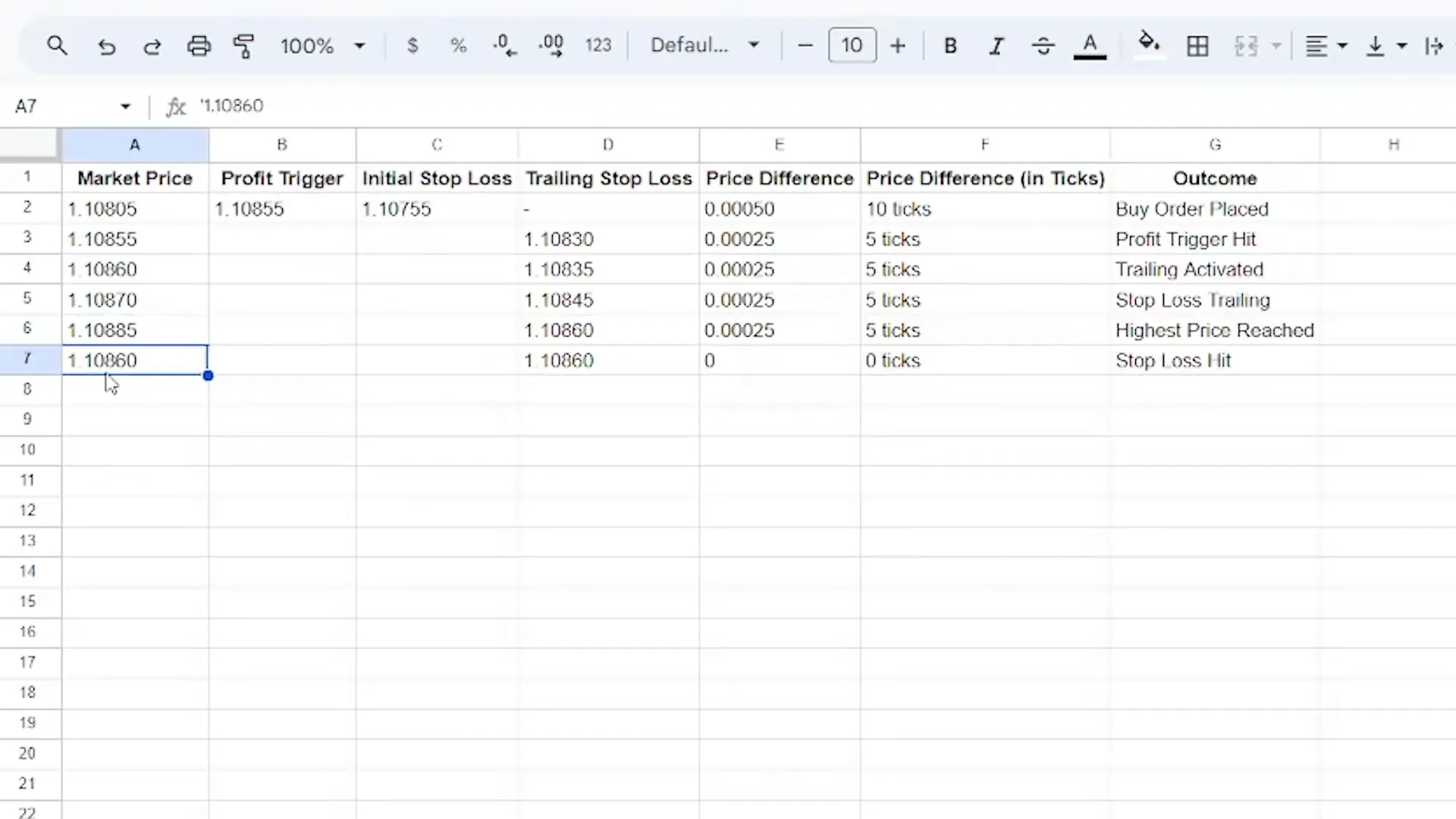Screen dimensions: 1456x819
Task: Select column B header
Action: click(282, 145)
